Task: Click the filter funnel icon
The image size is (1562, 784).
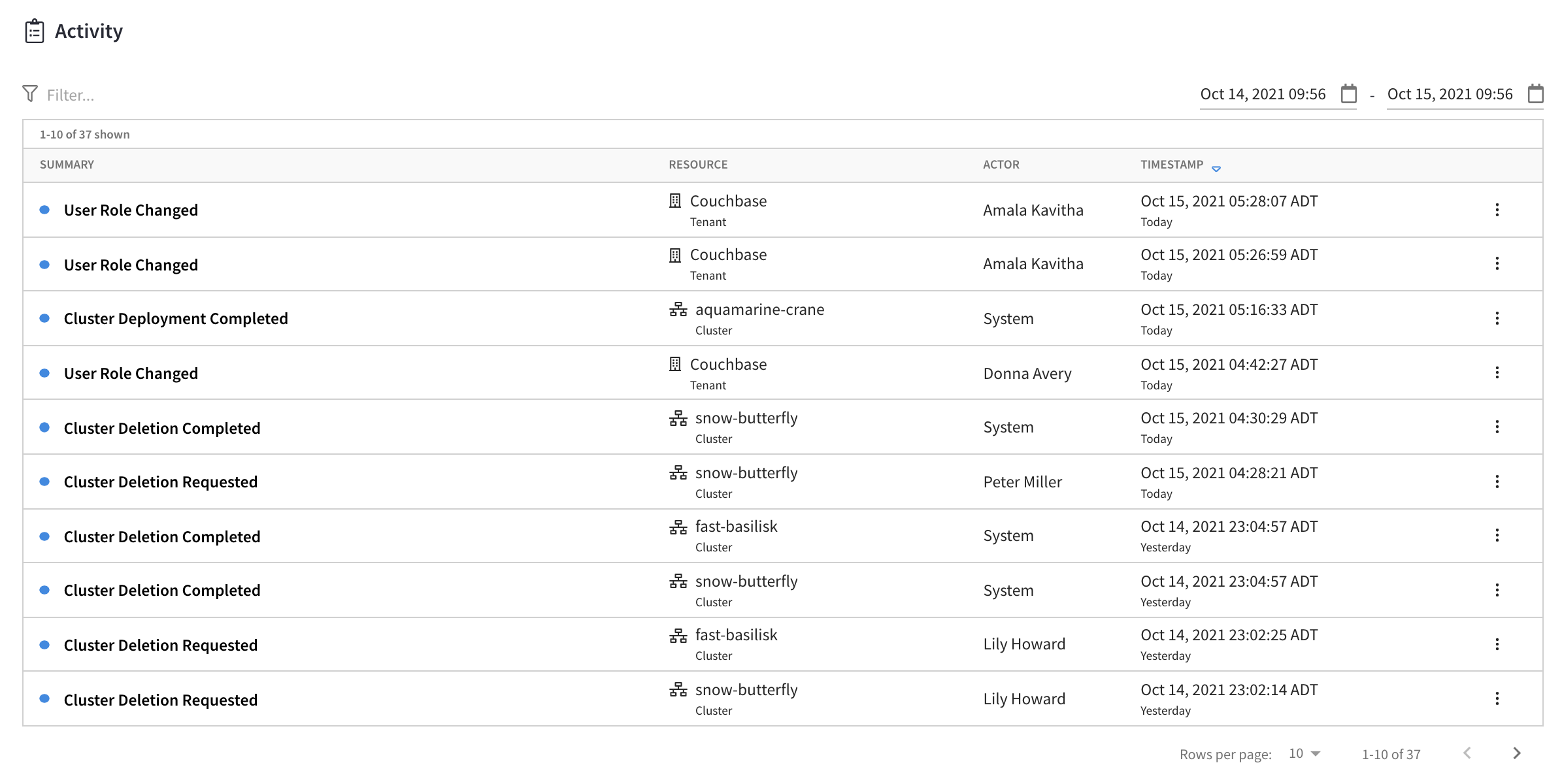Action: (29, 93)
